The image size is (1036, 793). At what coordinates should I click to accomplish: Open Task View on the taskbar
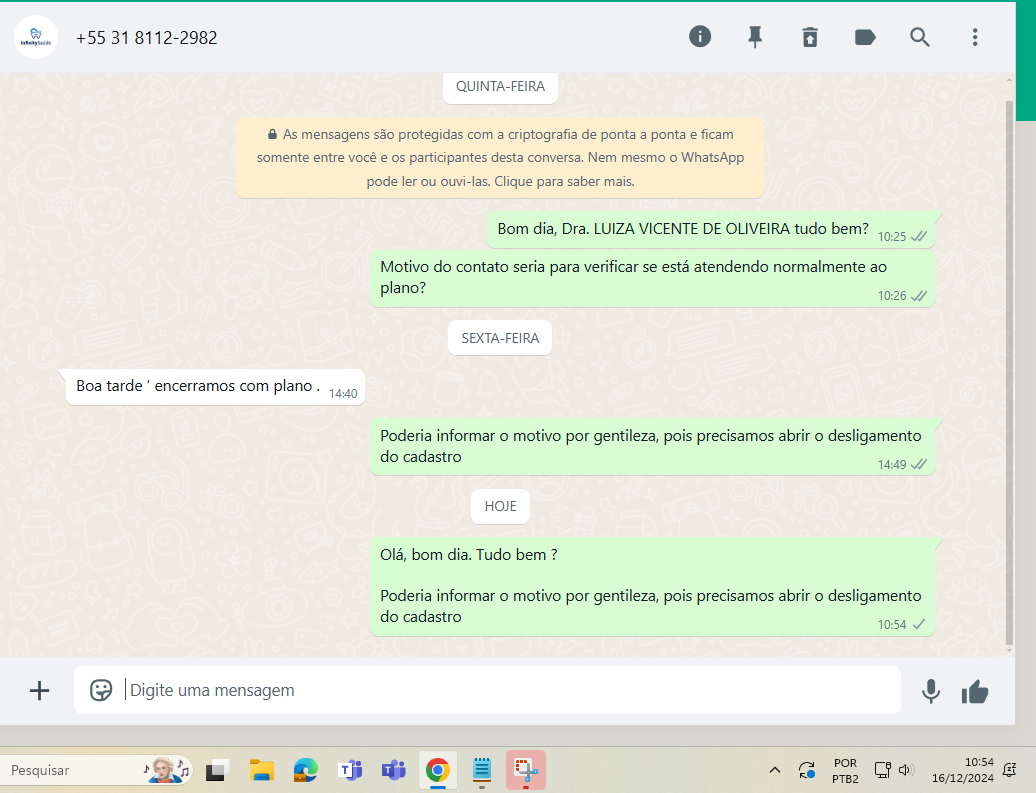coord(217,770)
